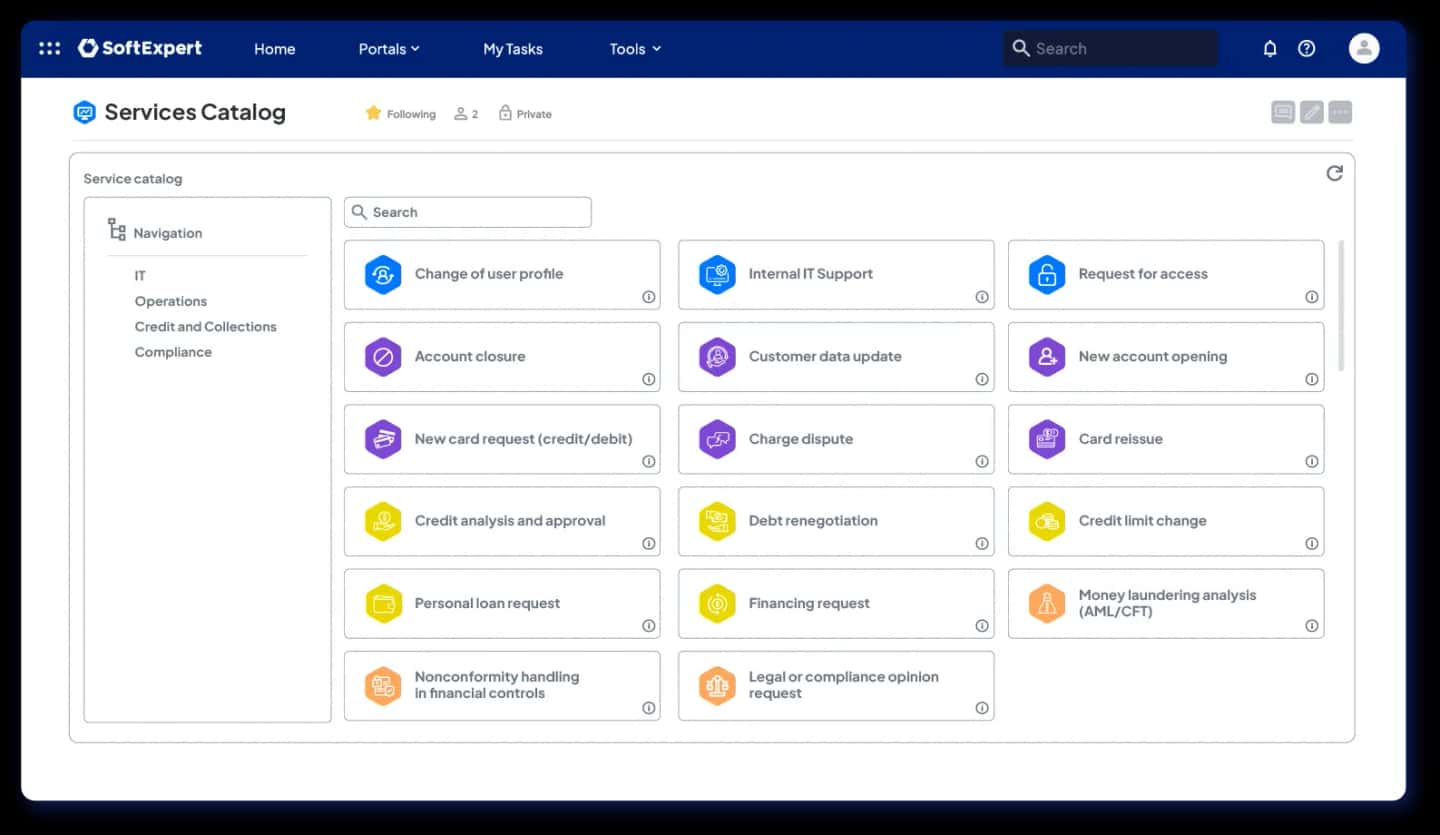Open the New card request service

click(502, 439)
